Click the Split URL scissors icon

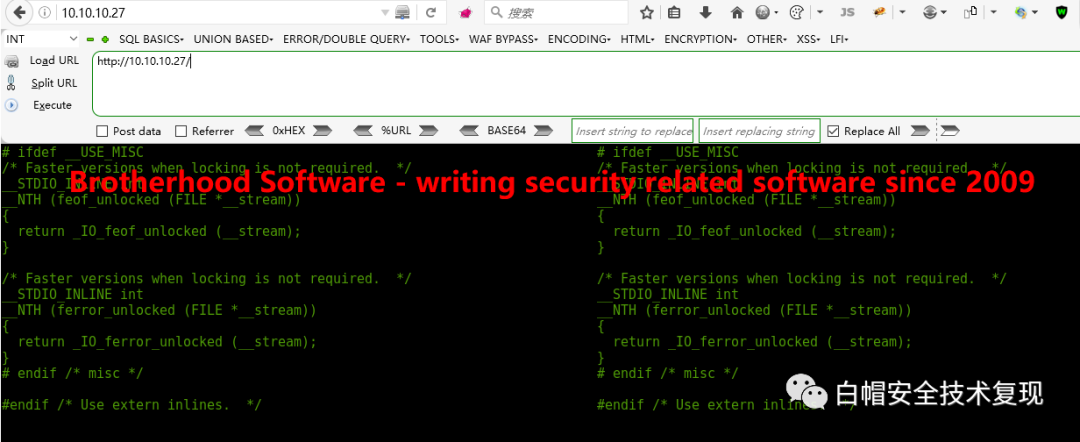click(11, 83)
